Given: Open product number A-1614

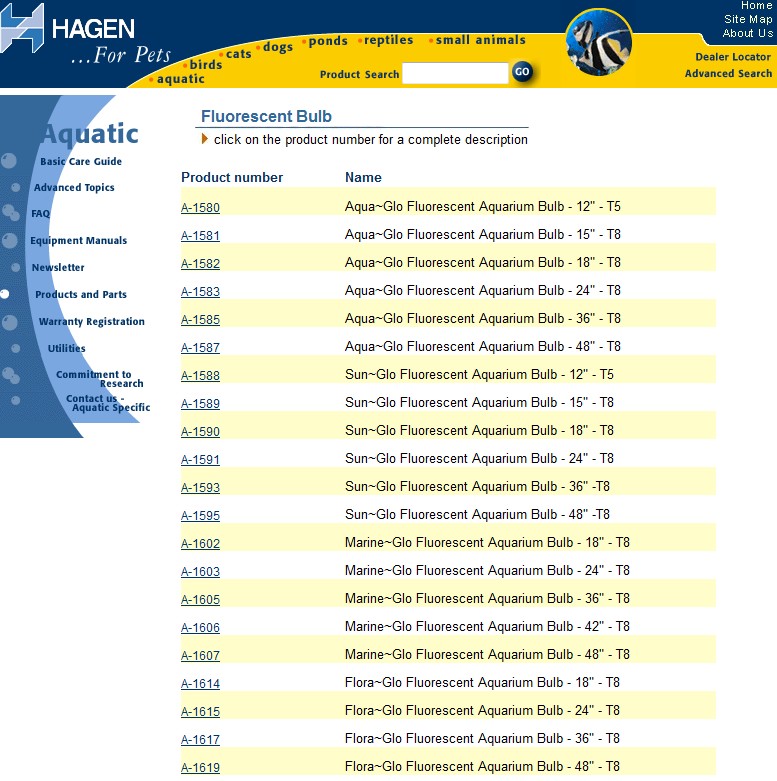Looking at the screenshot, I should [x=200, y=683].
